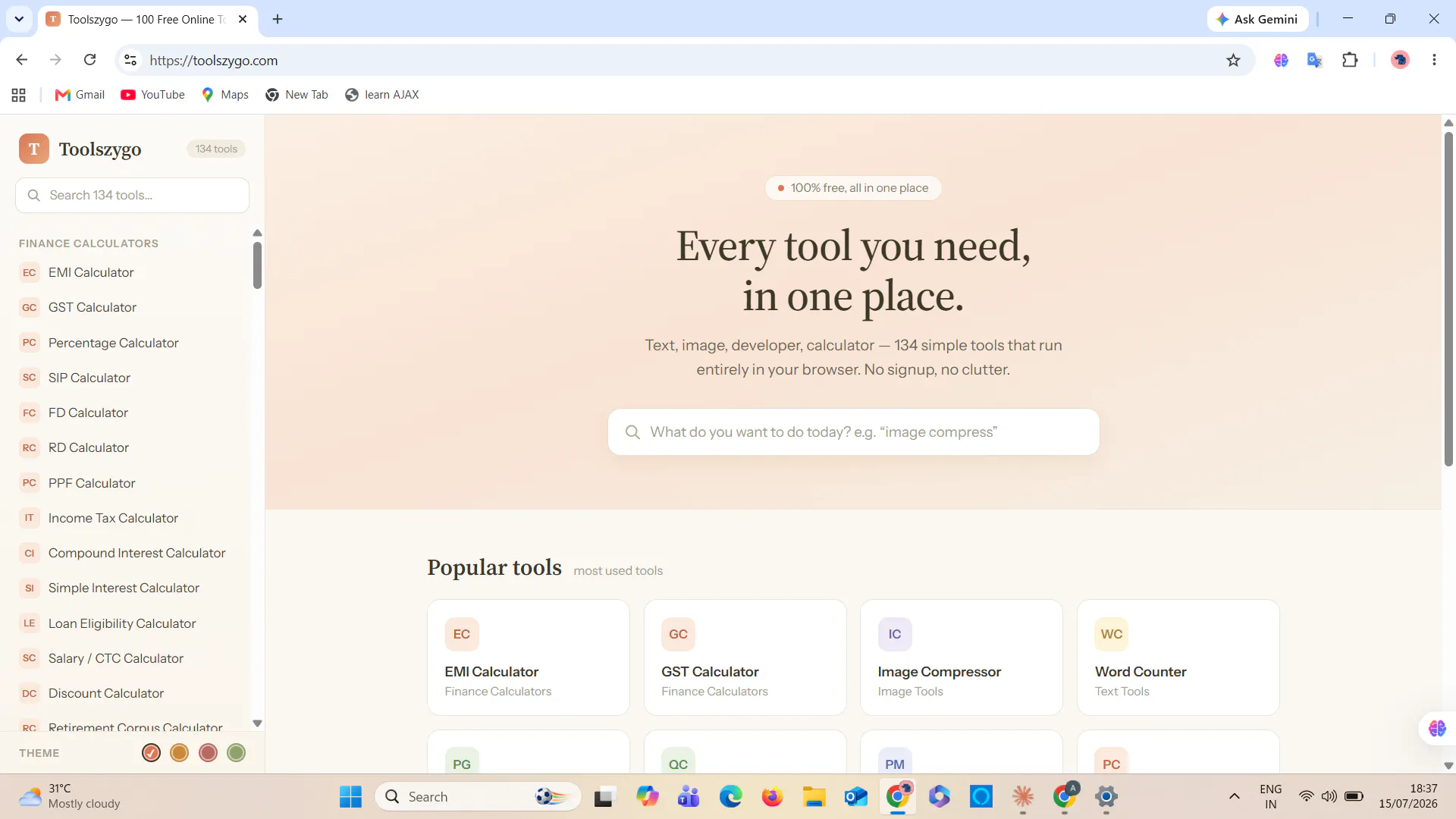Viewport: 1456px width, 819px height.
Task: Open GST Calculator in the sidebar
Action: tap(93, 307)
